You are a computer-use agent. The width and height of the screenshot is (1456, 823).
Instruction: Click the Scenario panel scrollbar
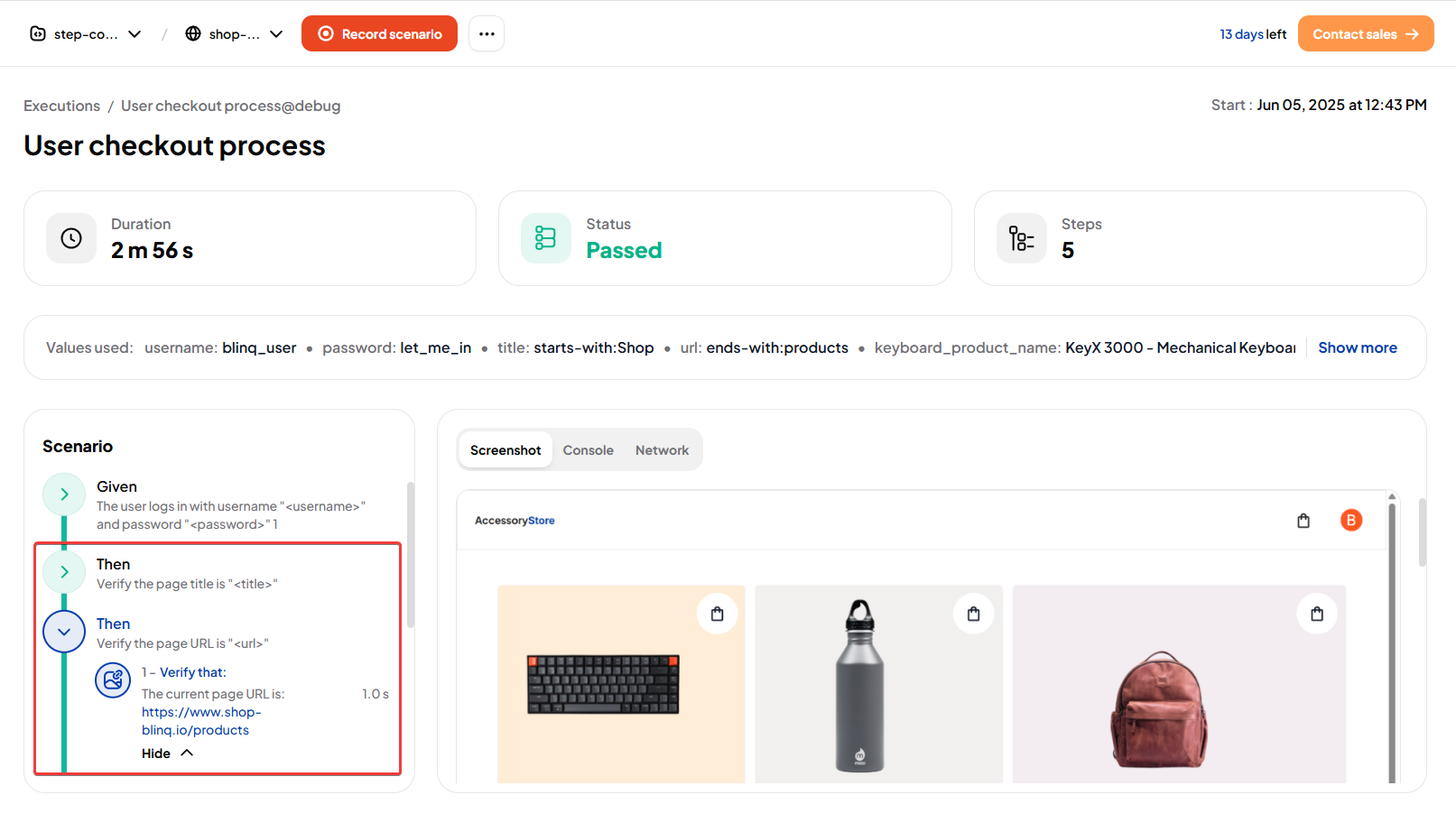(x=411, y=555)
